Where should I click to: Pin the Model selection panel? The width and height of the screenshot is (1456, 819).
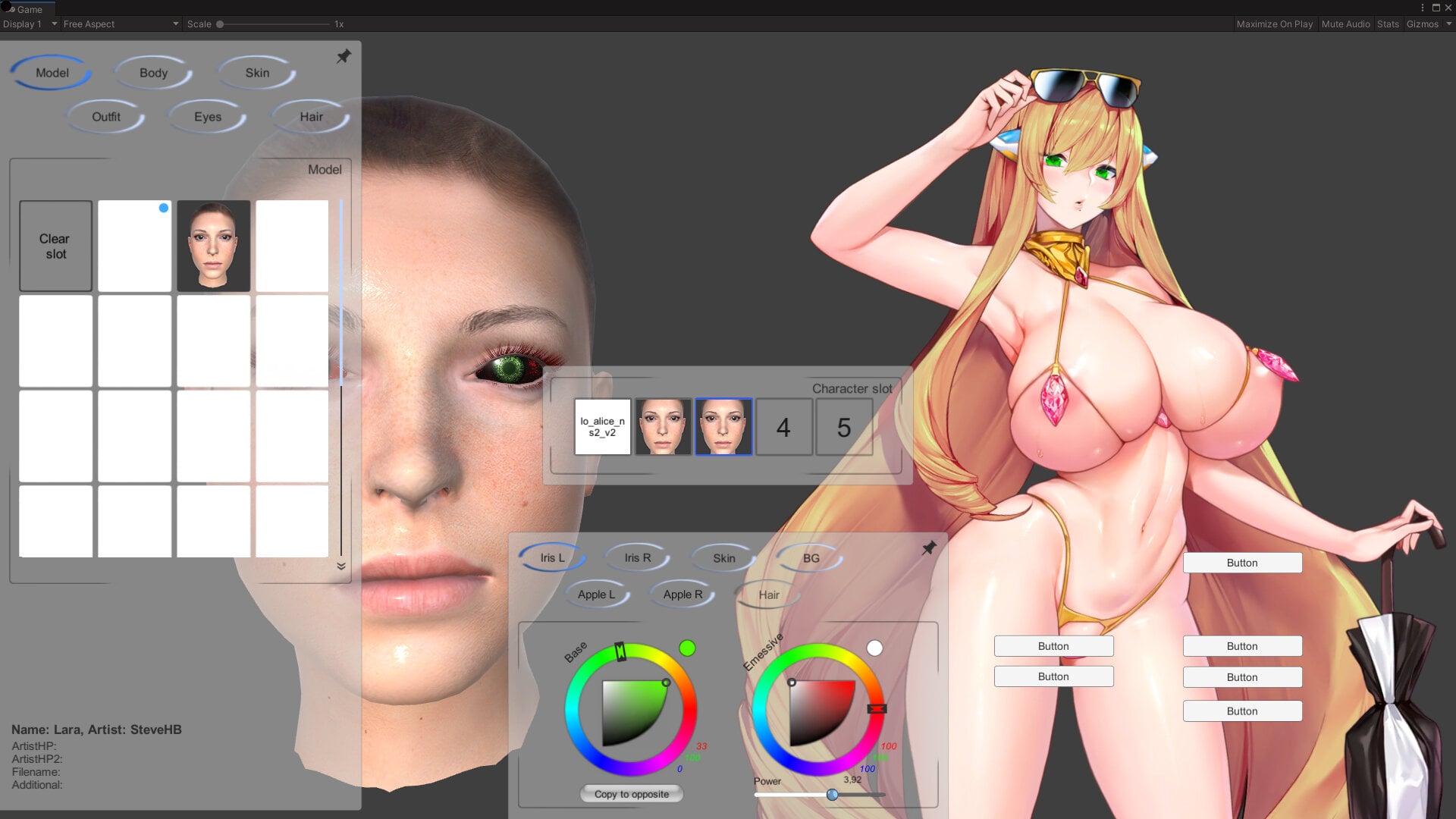pyautogui.click(x=344, y=56)
